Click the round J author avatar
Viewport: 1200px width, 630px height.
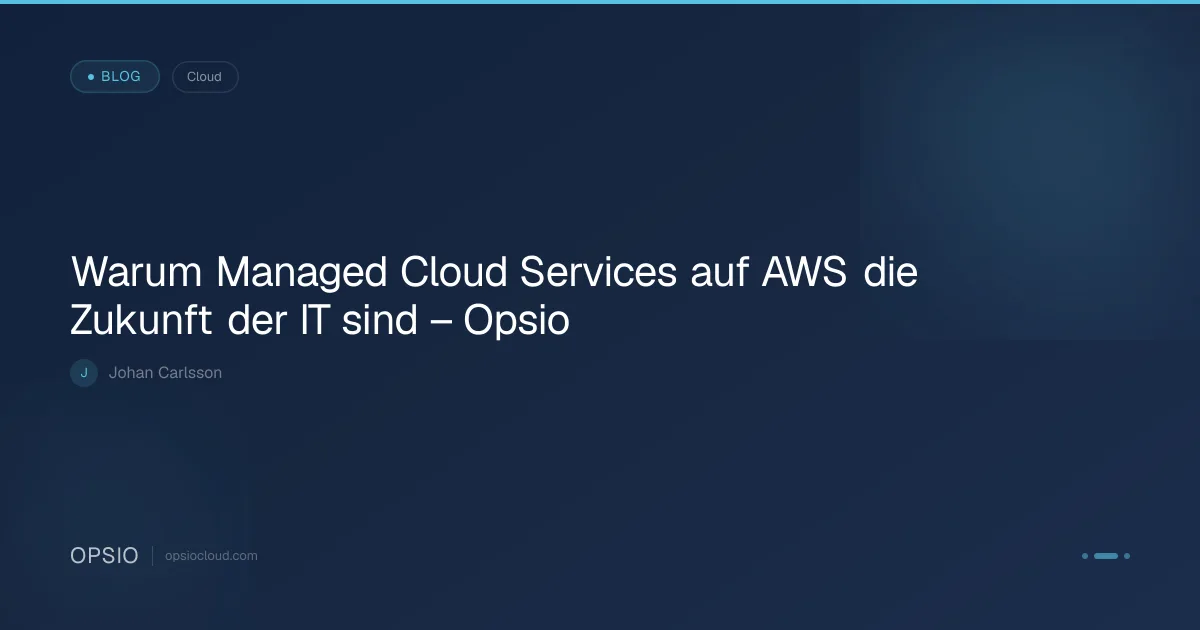(x=84, y=373)
